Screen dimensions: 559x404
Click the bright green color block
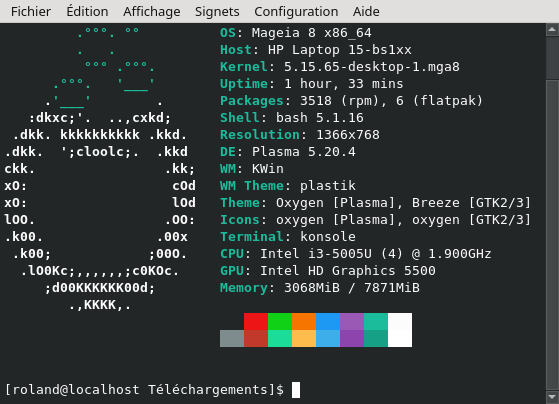[280, 322]
